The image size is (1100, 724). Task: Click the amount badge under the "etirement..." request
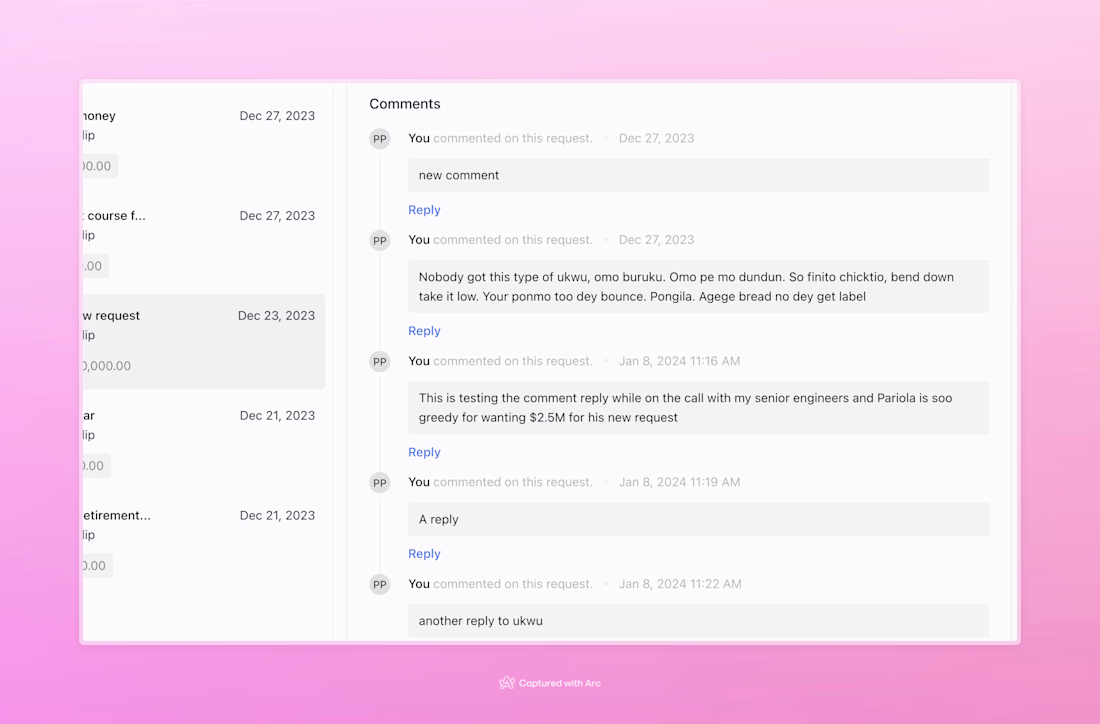(97, 565)
